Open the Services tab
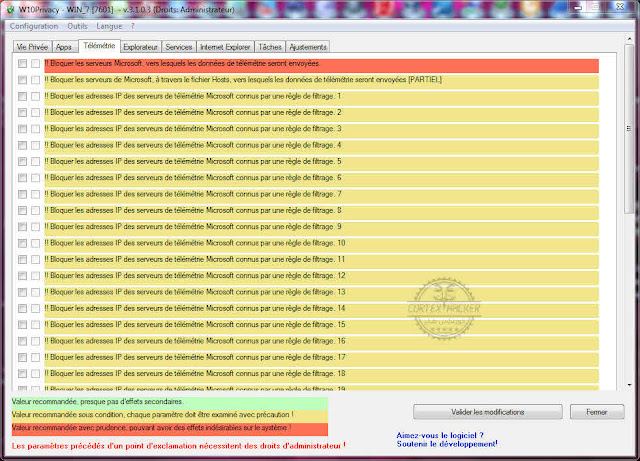 point(179,47)
